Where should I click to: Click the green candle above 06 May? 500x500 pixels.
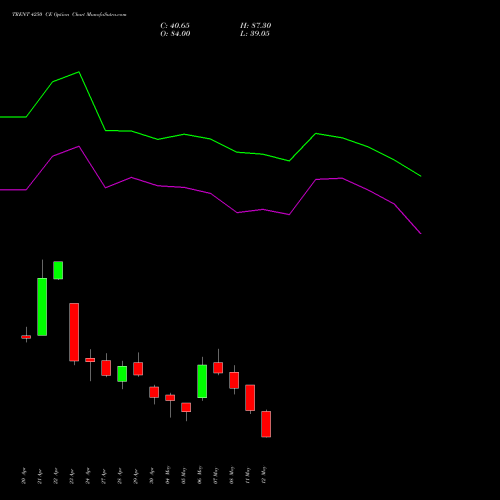pos(202,381)
